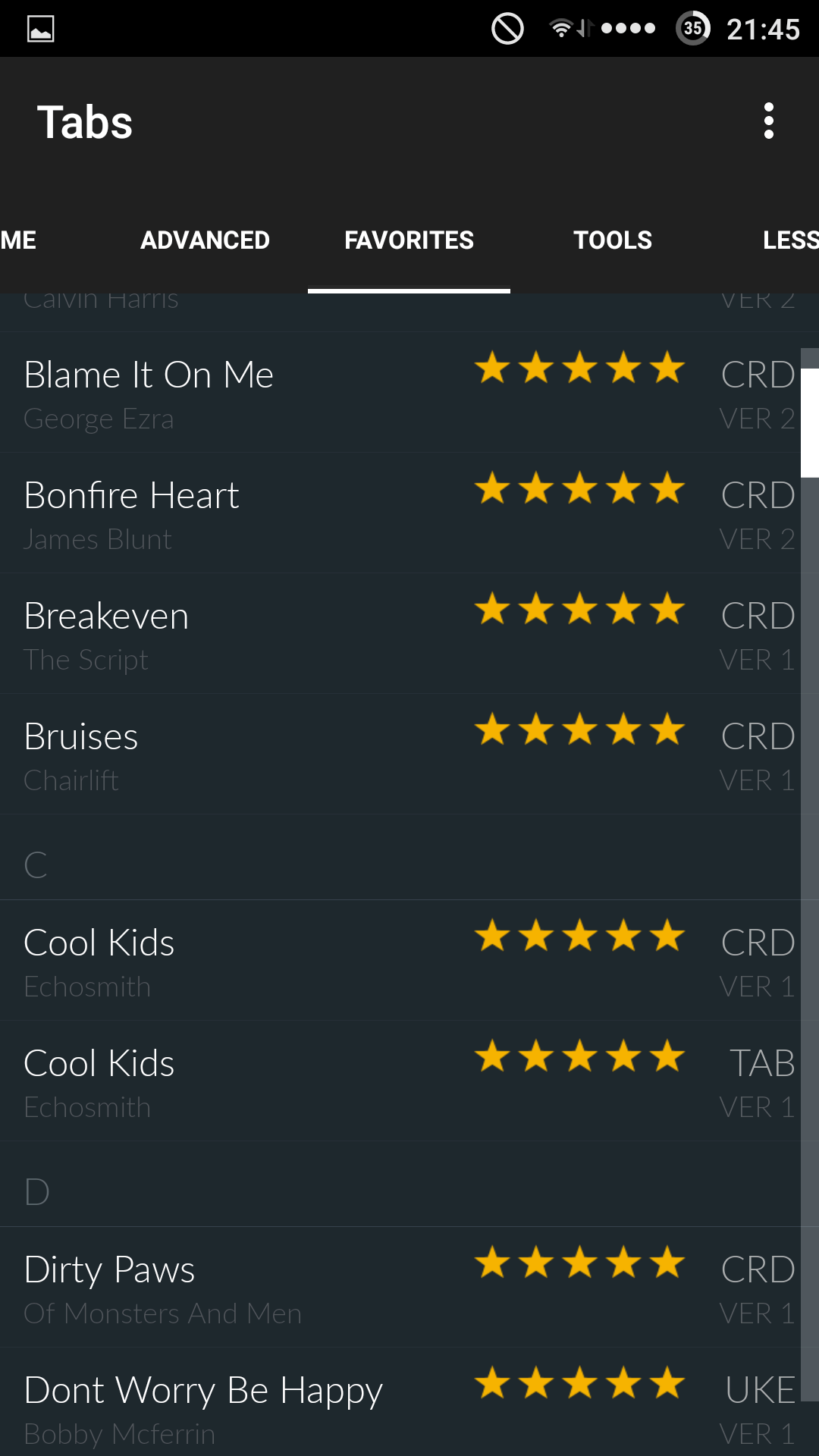Tap the screenshot notification icon
Image resolution: width=819 pixels, height=1456 pixels.
(x=40, y=29)
